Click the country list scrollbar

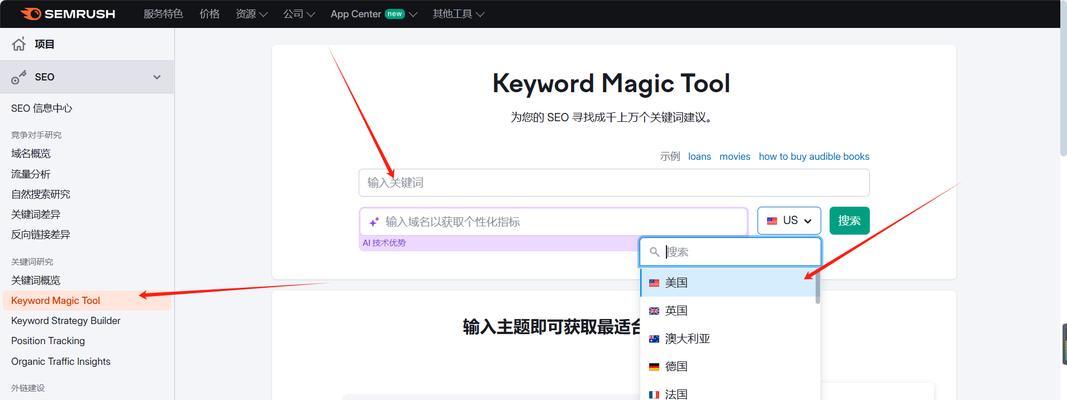click(818, 287)
